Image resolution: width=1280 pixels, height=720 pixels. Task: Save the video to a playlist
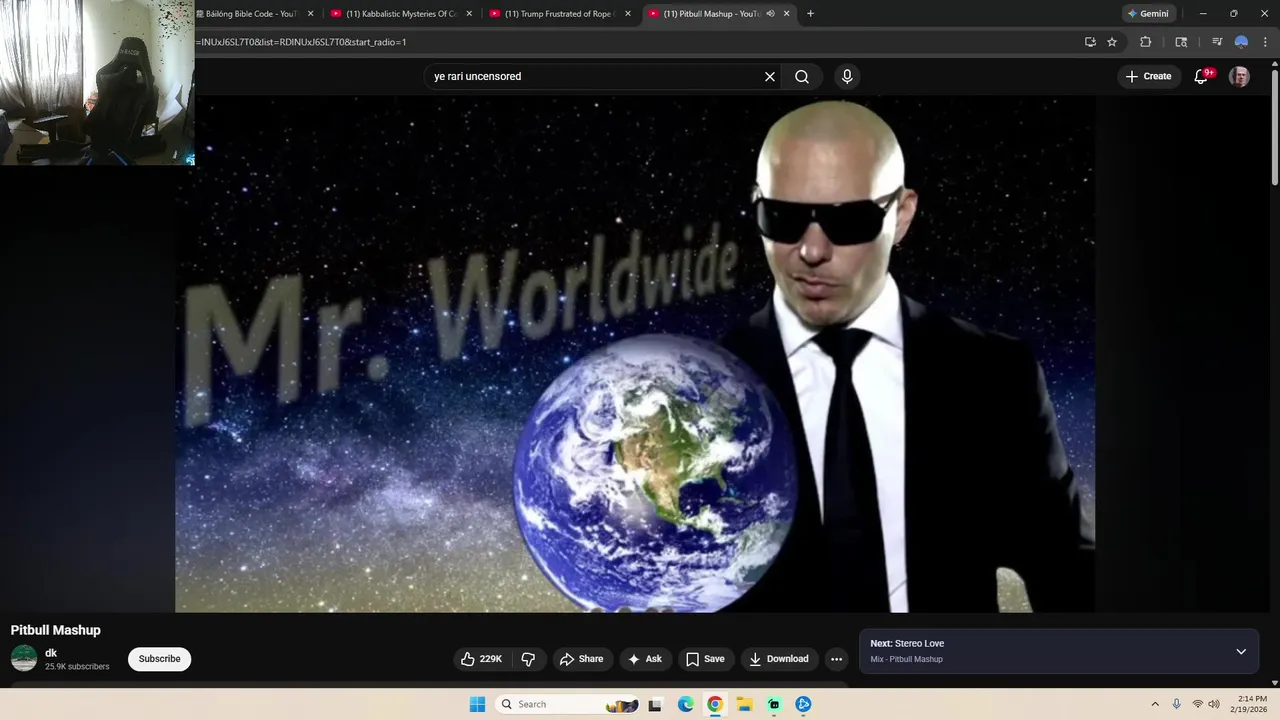point(705,659)
